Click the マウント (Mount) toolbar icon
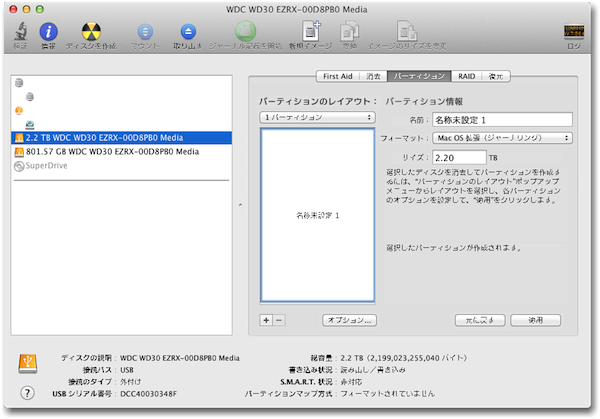Screen dimensions: 600x419 144,35
